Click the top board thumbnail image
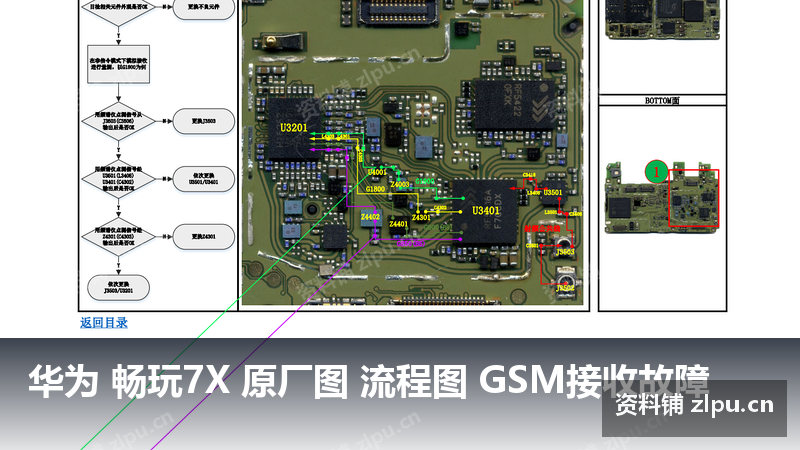The image size is (800, 450). coord(662,19)
